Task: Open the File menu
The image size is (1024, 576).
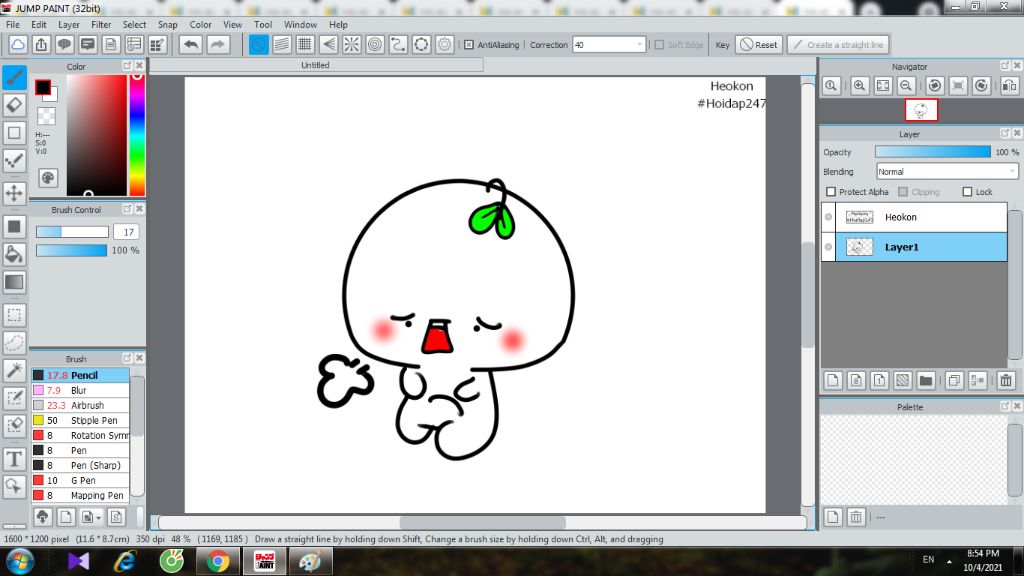Action: (x=12, y=24)
